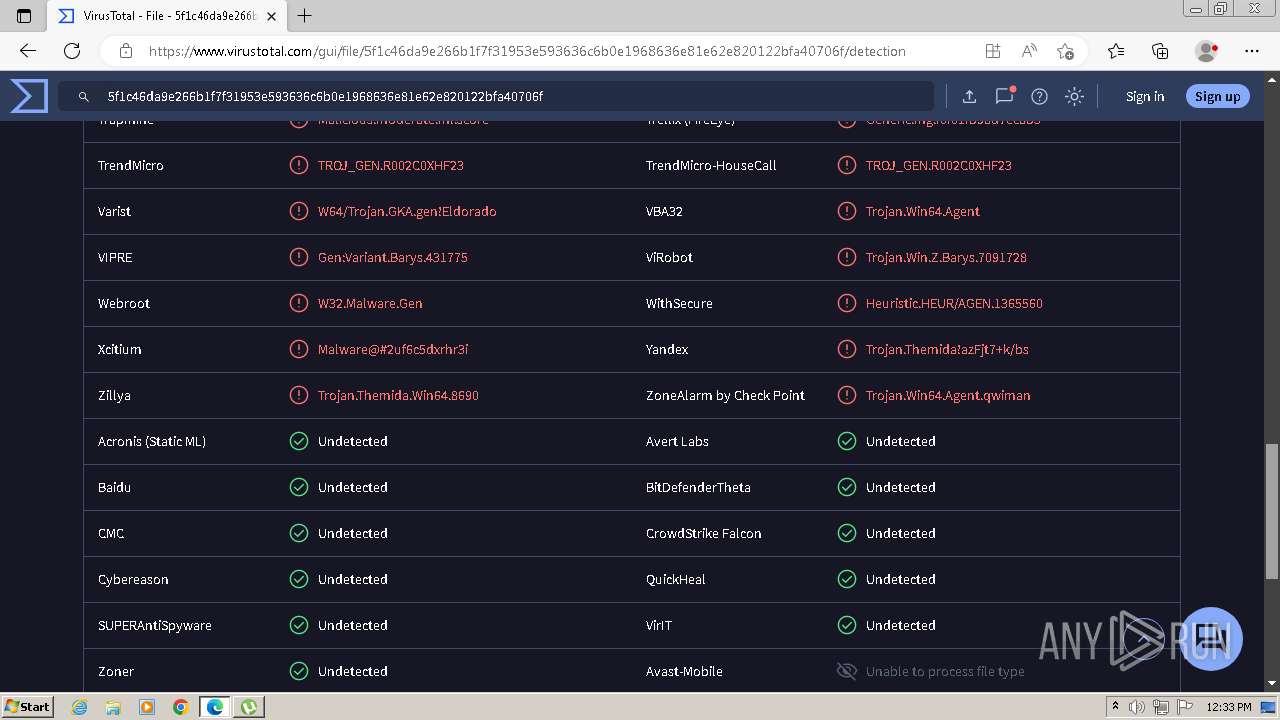This screenshot has width=1280, height=720.
Task: Click the browser refresh icon
Action: coord(72,51)
